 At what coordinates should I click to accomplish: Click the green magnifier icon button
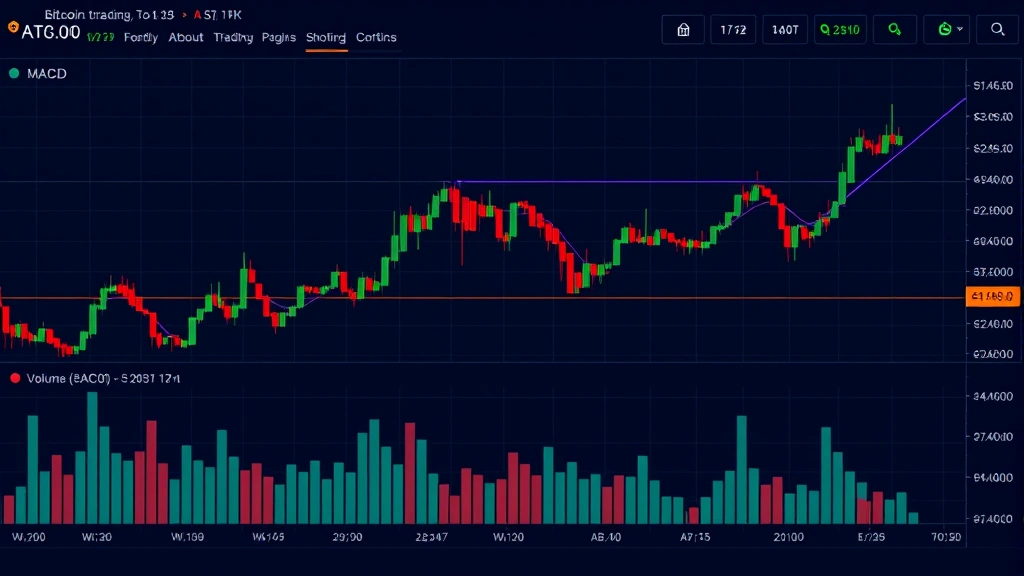895,30
